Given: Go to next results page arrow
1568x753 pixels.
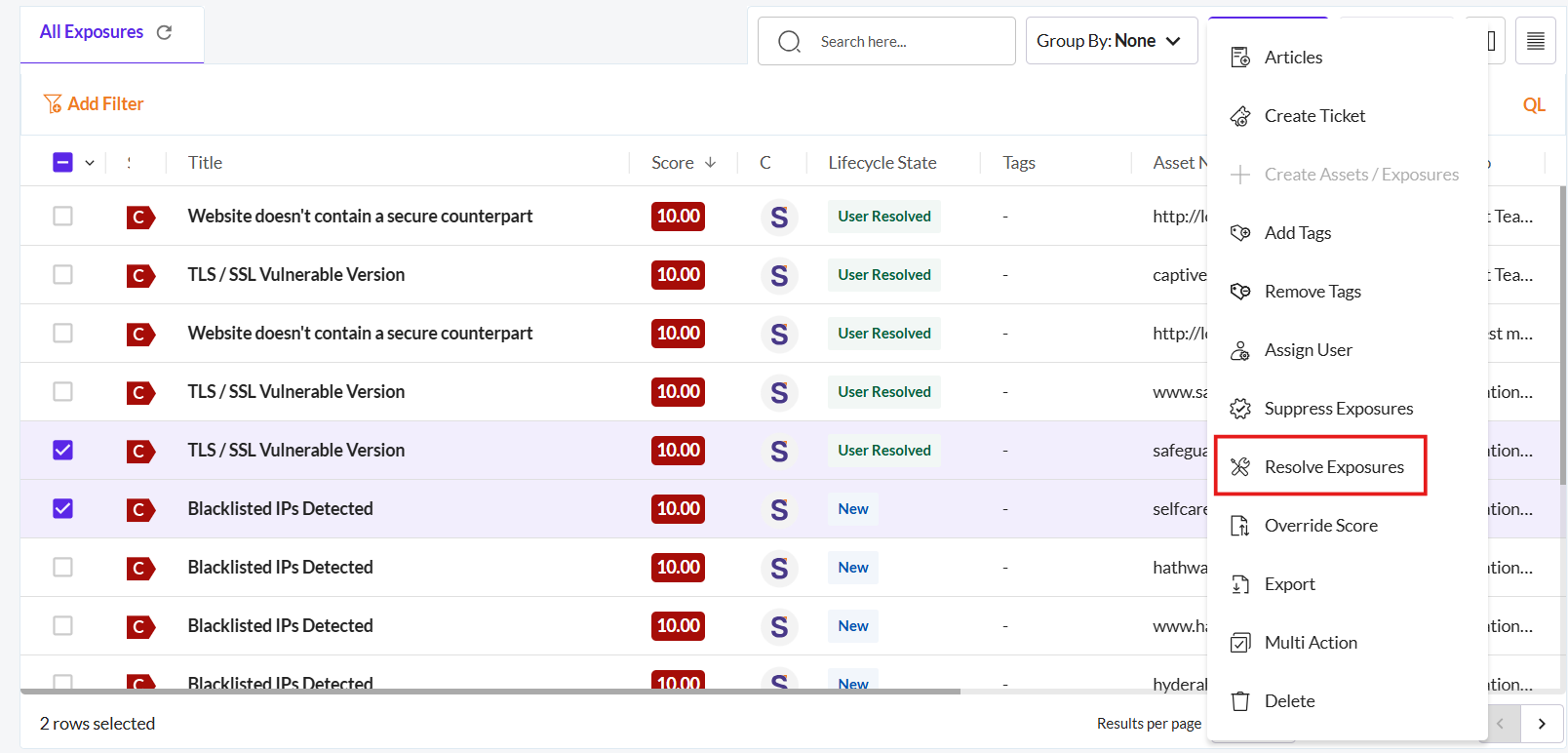Looking at the screenshot, I should click(x=1542, y=724).
